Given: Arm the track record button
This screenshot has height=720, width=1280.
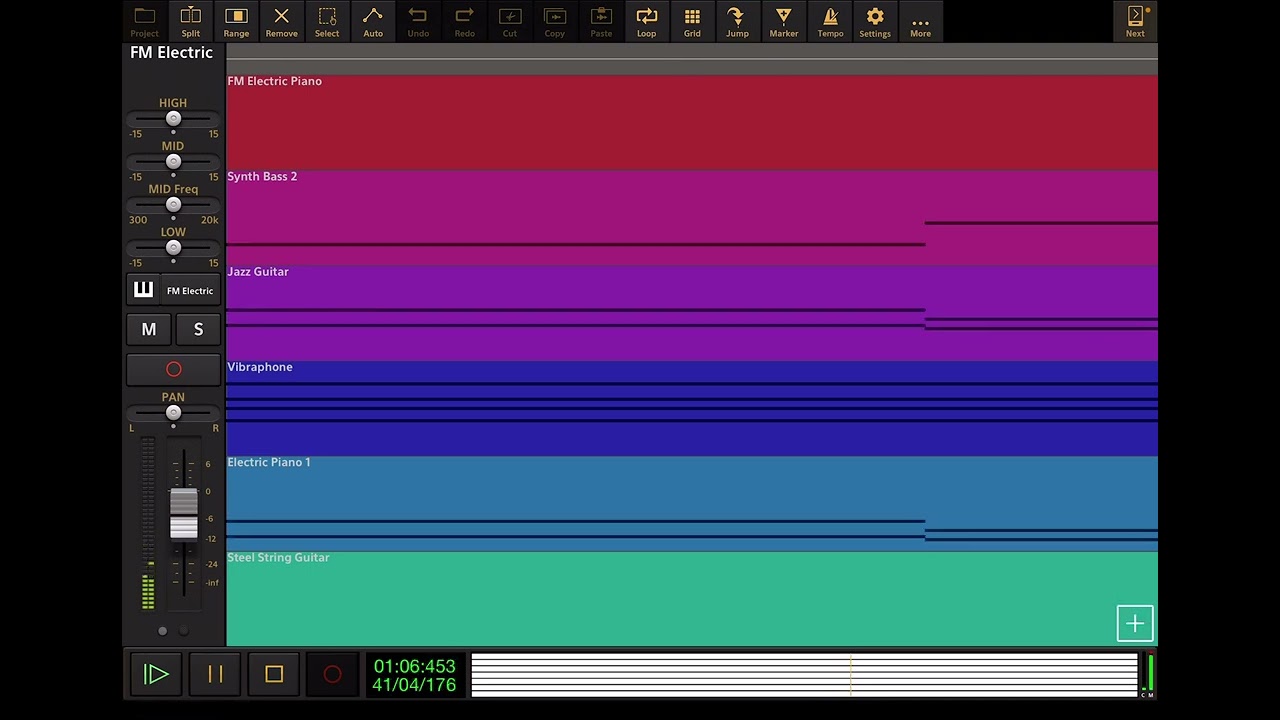Looking at the screenshot, I should coord(173,369).
